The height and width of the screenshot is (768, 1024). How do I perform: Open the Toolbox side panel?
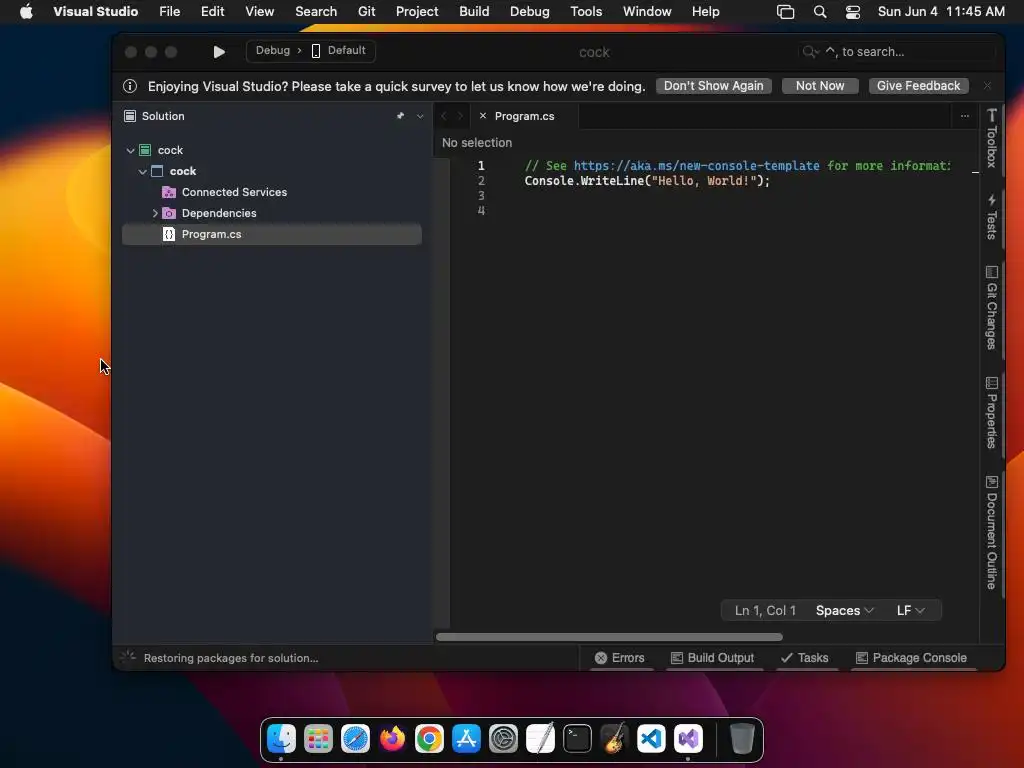991,138
